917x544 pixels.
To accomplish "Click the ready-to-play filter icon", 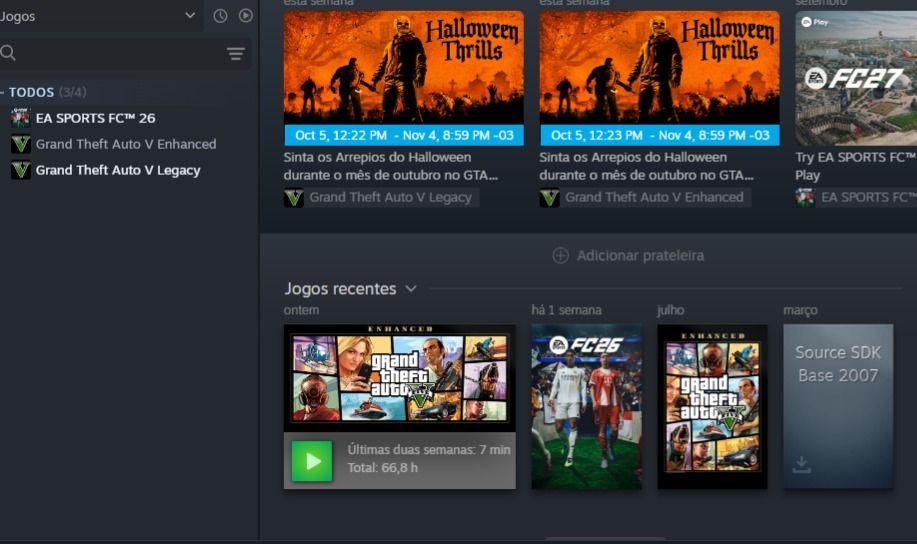I will 246,16.
